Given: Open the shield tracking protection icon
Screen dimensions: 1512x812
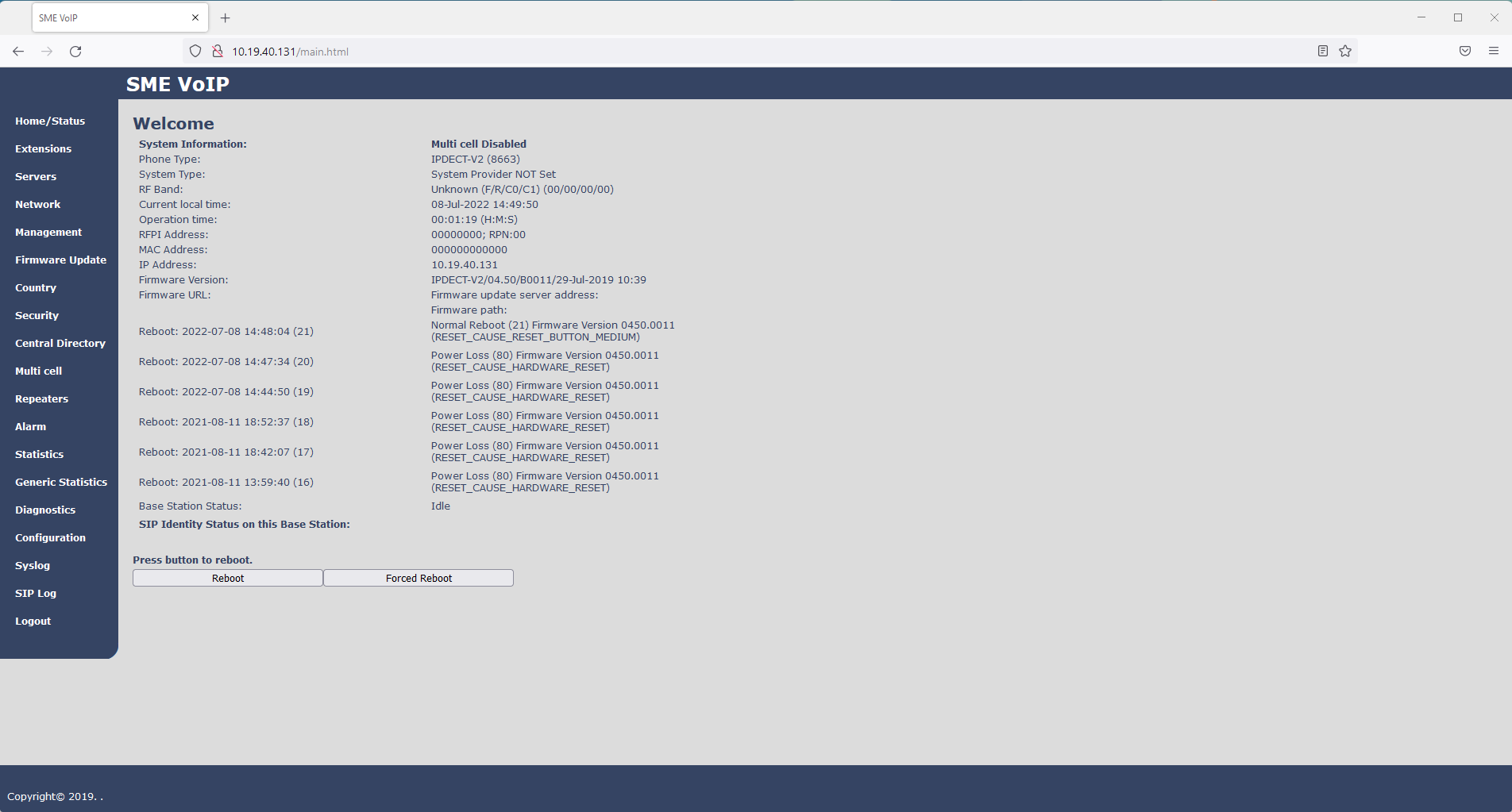Looking at the screenshot, I should pos(195,52).
